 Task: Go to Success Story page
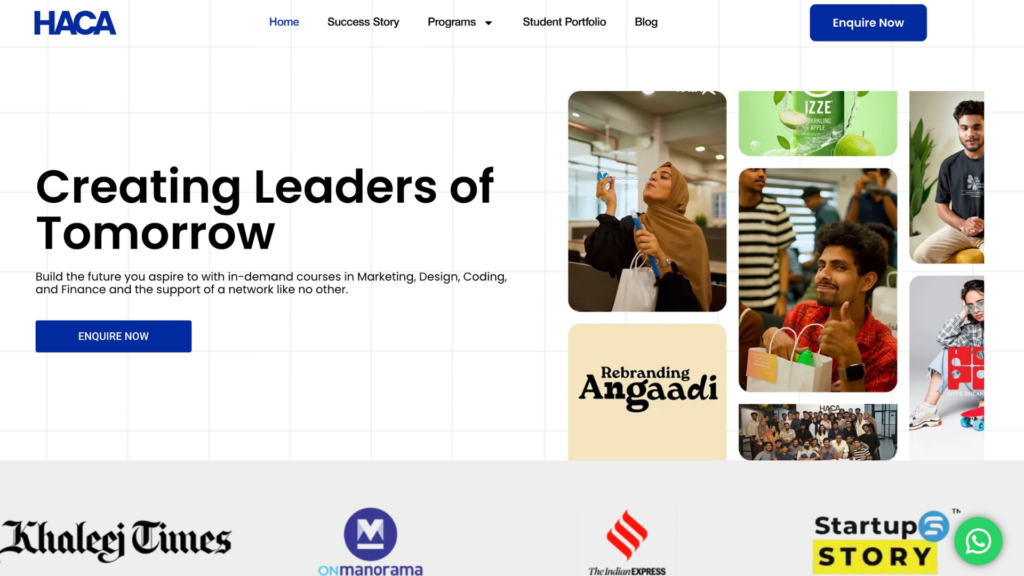[363, 22]
